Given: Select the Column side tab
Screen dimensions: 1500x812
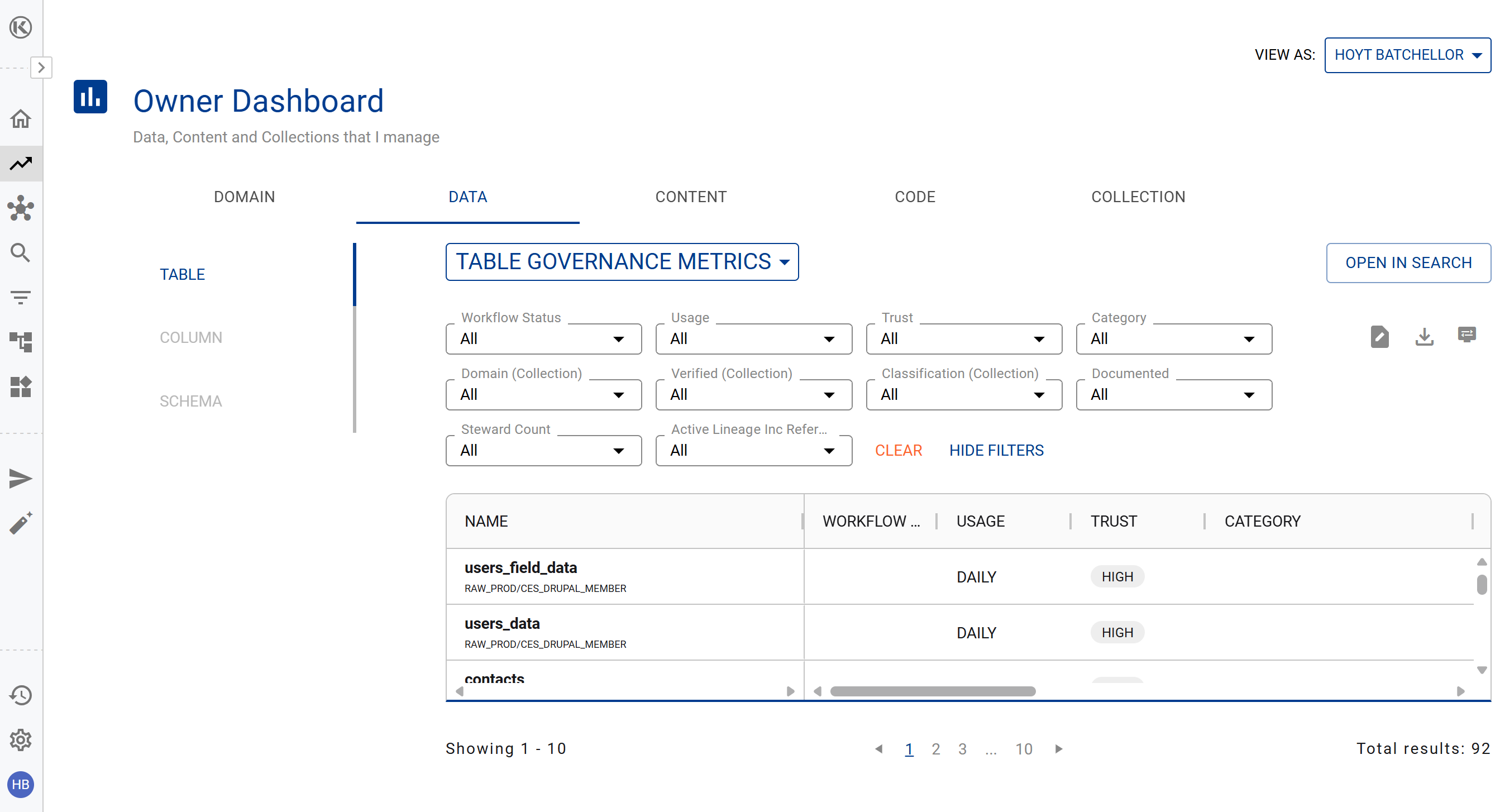Looking at the screenshot, I should click(x=191, y=337).
